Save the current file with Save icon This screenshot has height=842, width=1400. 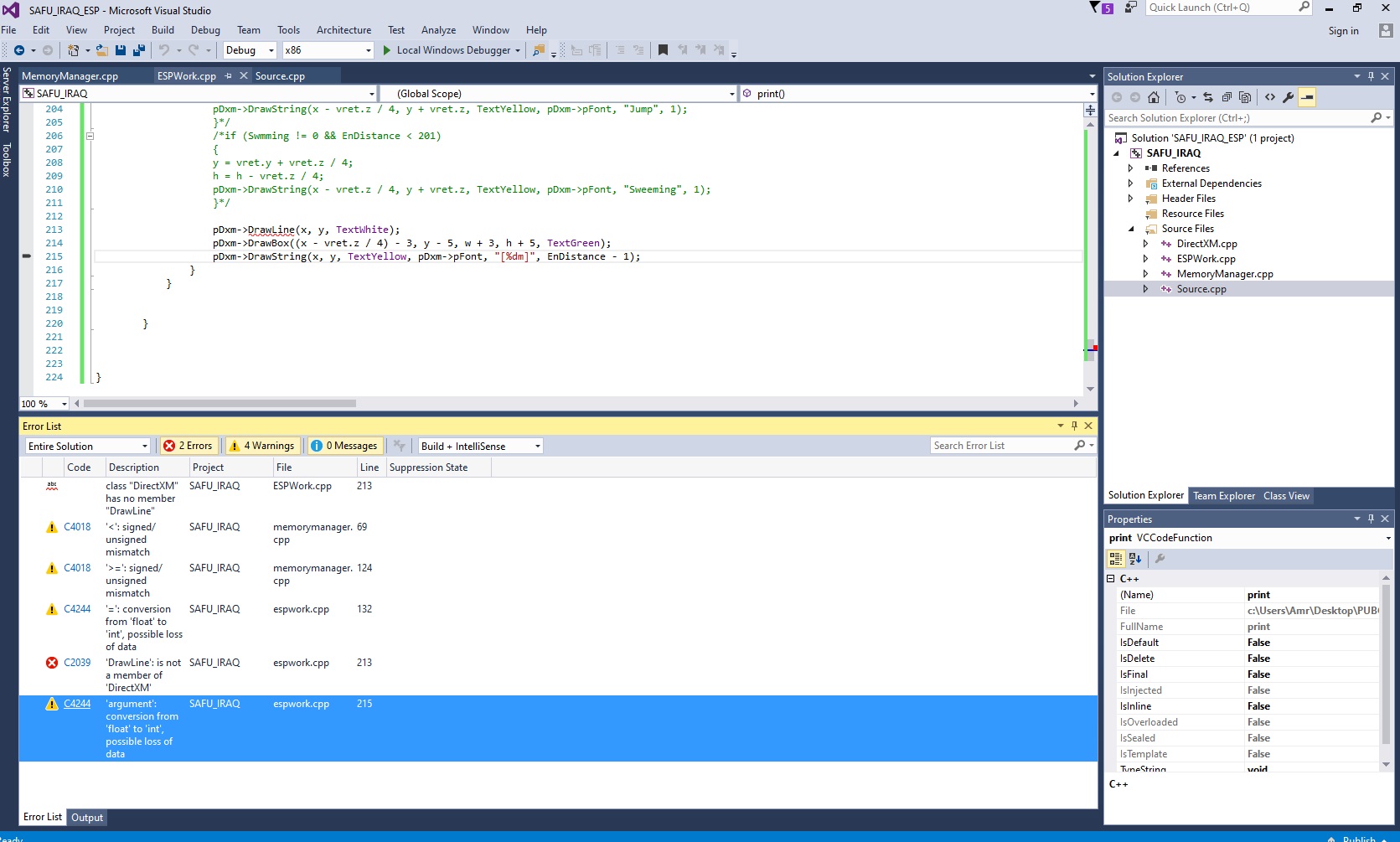(x=121, y=50)
